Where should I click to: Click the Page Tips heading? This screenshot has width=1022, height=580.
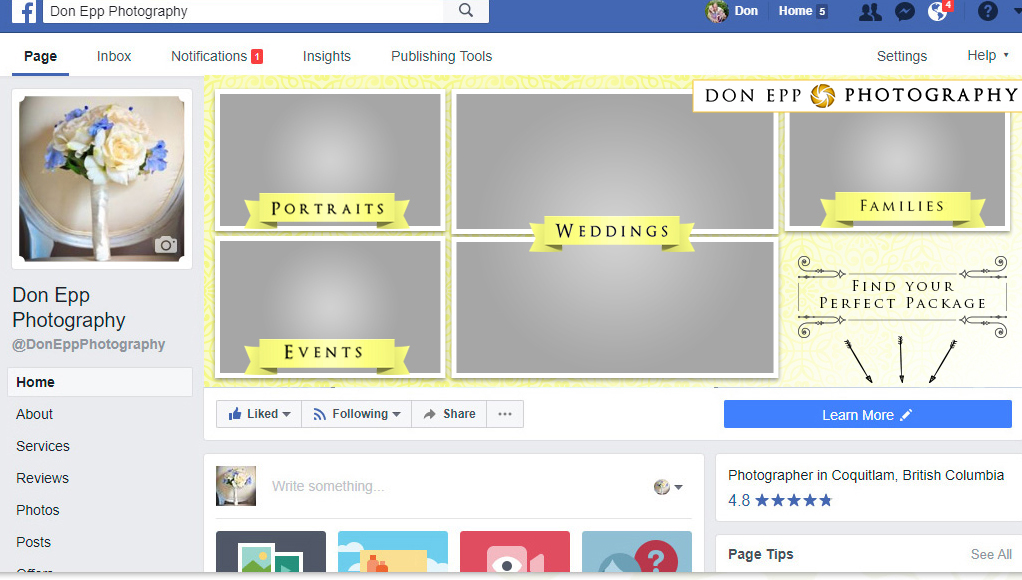[x=761, y=554]
